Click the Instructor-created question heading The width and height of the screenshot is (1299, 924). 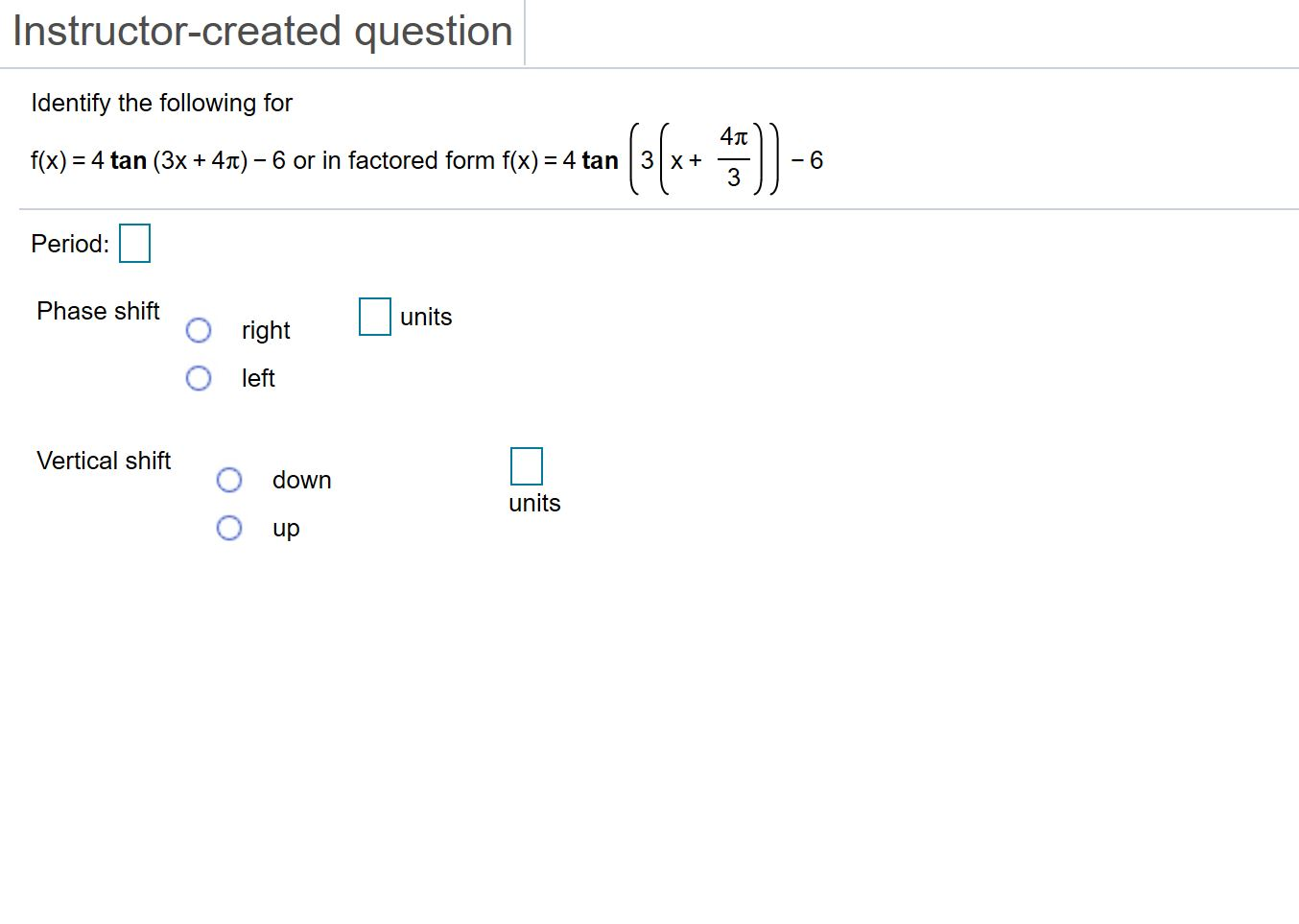pos(261,31)
